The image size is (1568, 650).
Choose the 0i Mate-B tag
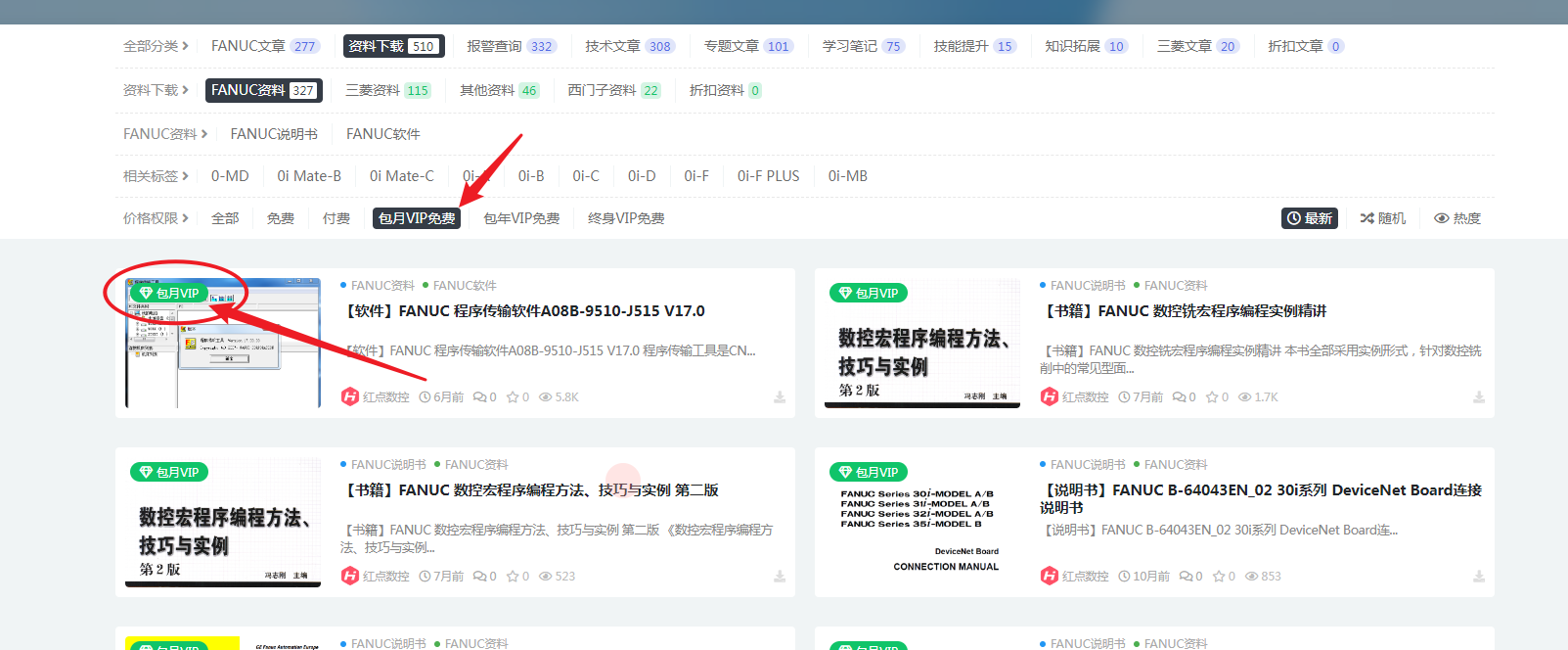[x=309, y=176]
